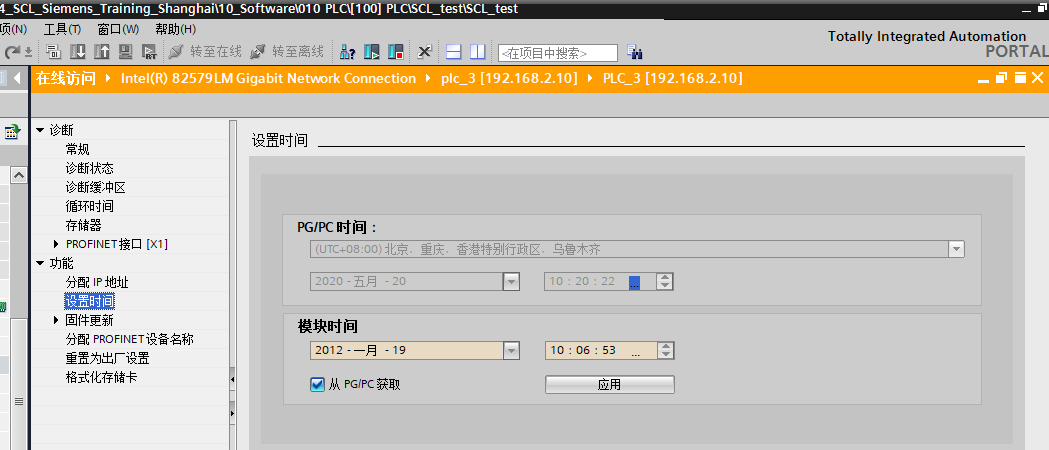Click the start simulation icon
Screen dimensions: 1049x450
(126, 51)
